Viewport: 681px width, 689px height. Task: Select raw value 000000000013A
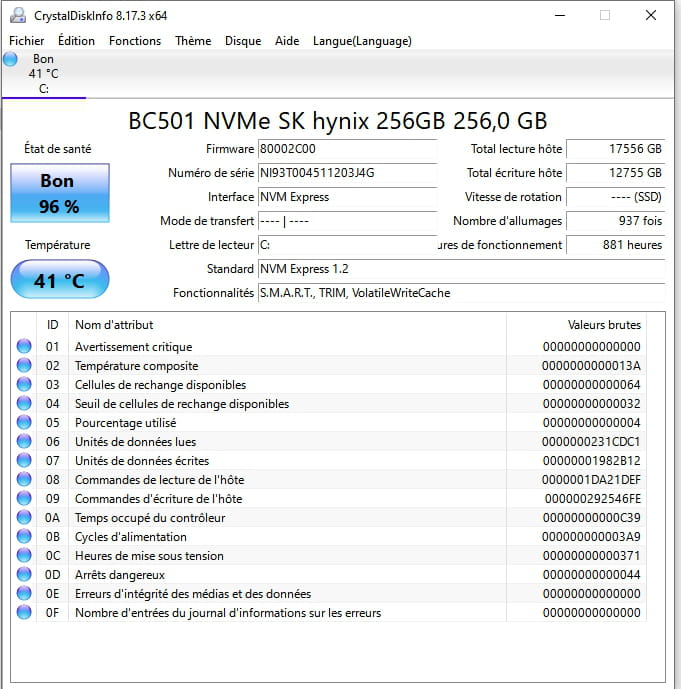click(x=591, y=366)
